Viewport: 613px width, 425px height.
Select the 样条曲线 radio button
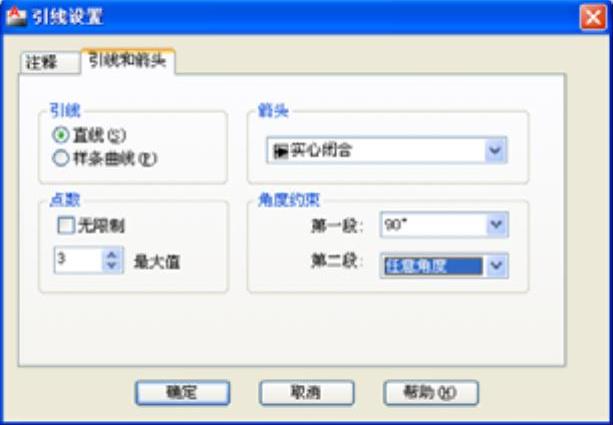(61, 159)
